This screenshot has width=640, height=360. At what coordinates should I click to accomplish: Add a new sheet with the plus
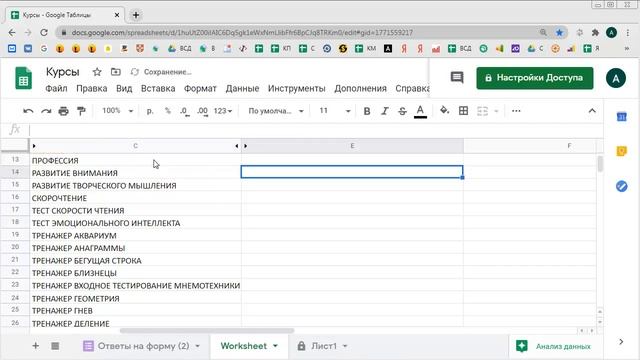[x=36, y=346]
